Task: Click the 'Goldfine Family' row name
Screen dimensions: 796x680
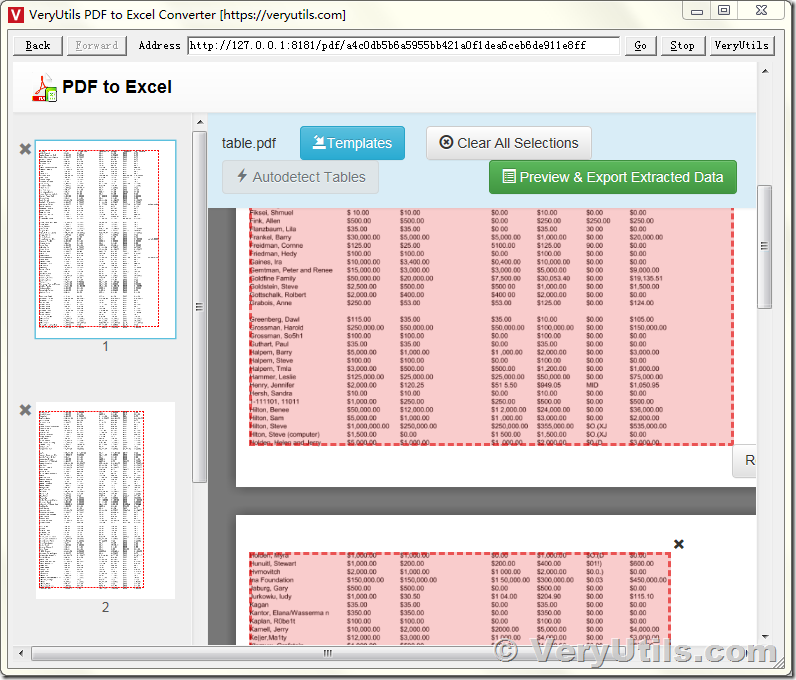Action: [x=273, y=278]
